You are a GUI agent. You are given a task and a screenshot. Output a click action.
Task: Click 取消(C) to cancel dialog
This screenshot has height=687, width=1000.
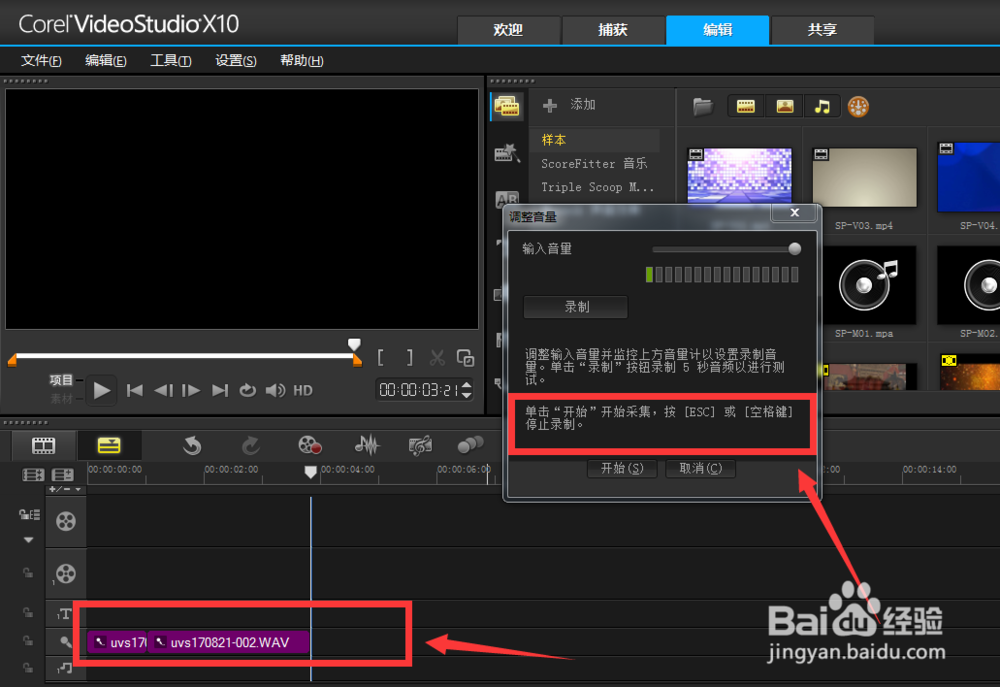coord(700,468)
